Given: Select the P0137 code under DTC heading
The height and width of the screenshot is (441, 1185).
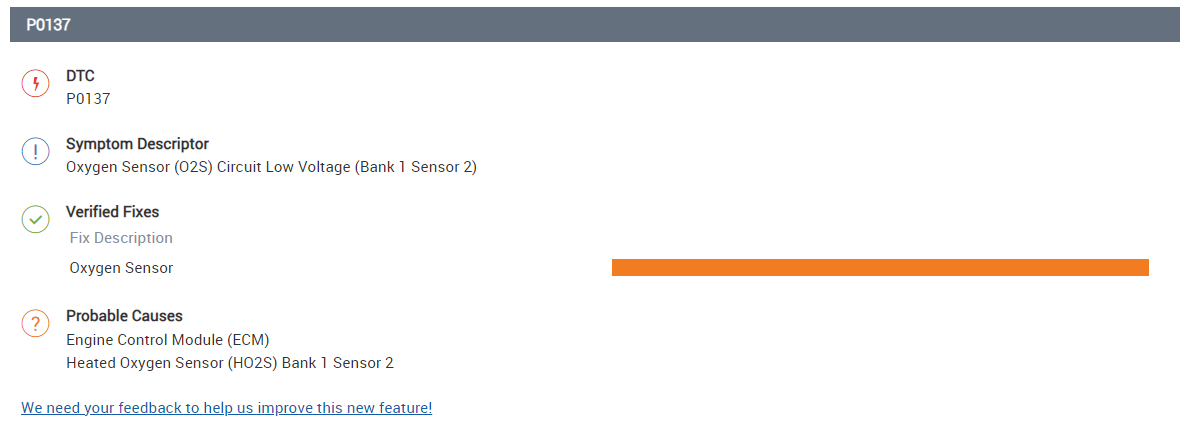Looking at the screenshot, I should [x=88, y=99].
